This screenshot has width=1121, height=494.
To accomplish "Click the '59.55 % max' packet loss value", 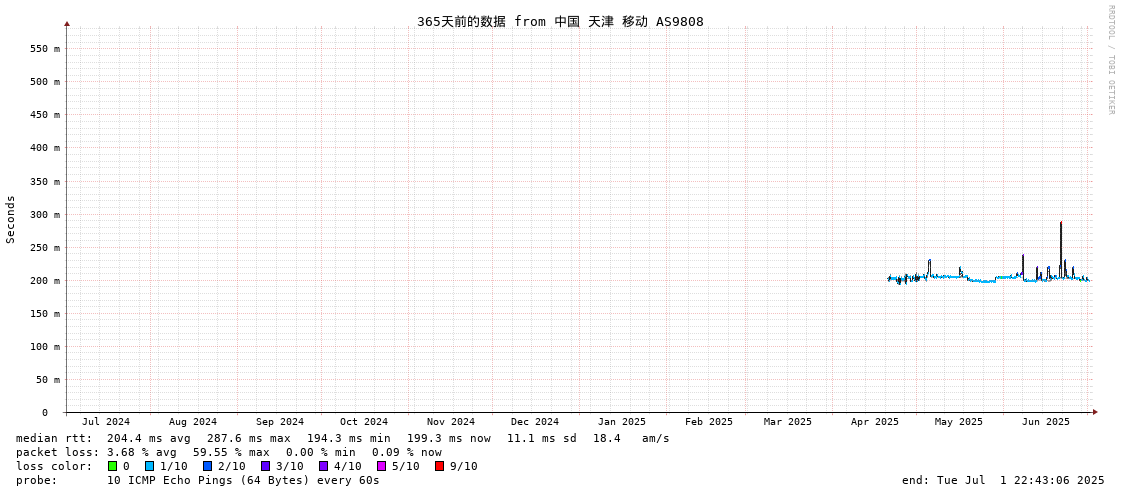I will pyautogui.click(x=231, y=453).
